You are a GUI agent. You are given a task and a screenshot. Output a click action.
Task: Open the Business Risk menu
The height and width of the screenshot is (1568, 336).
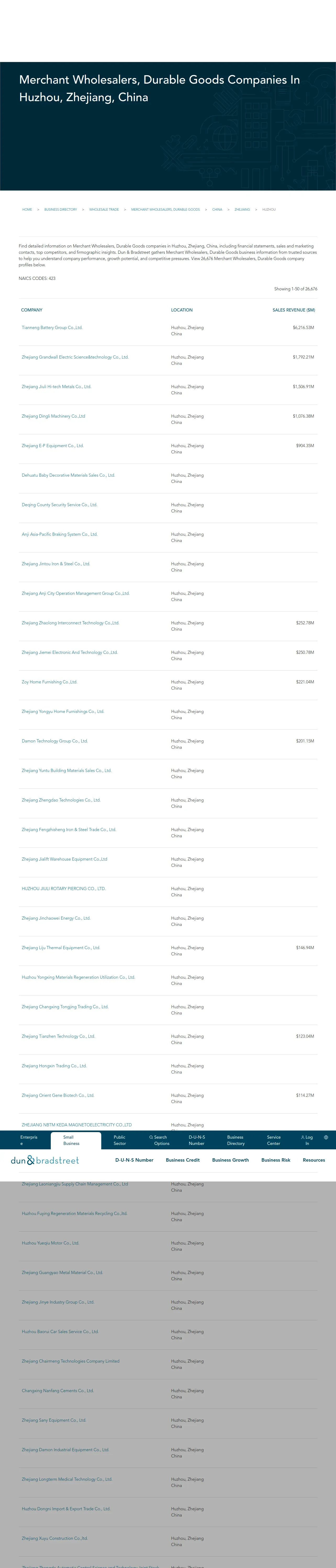[276, 1160]
